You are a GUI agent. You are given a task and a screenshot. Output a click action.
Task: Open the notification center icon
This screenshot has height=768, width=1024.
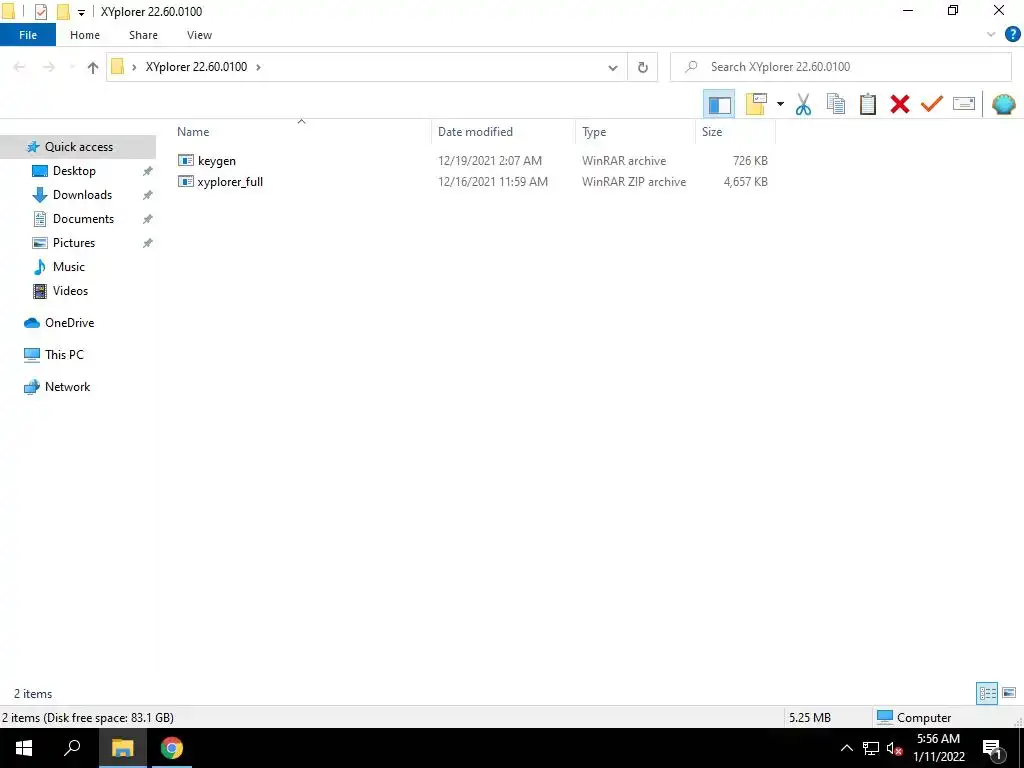(992, 750)
